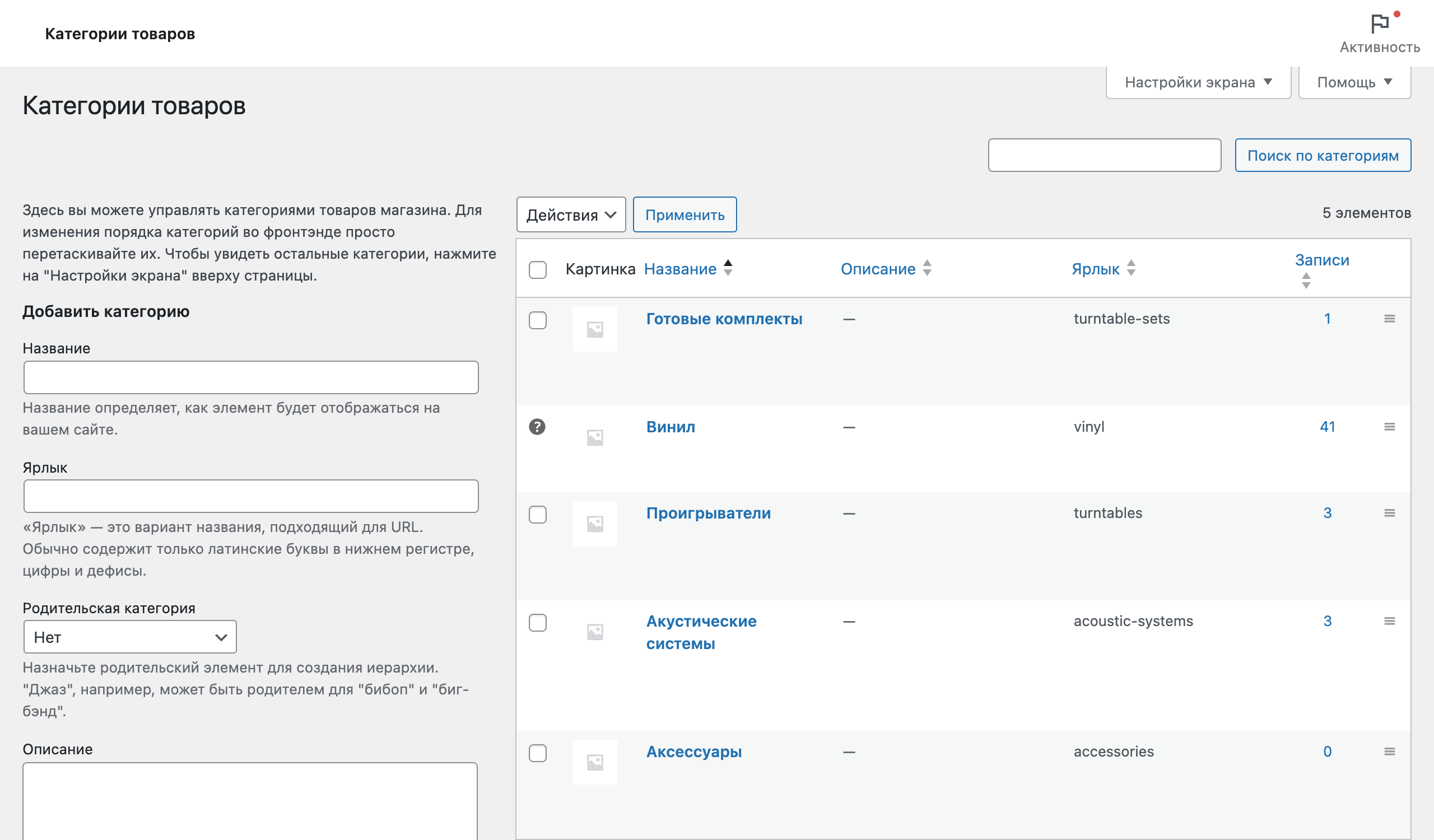This screenshot has height=840, width=1434.
Task: Select all categories with the header checkbox
Action: 537,270
